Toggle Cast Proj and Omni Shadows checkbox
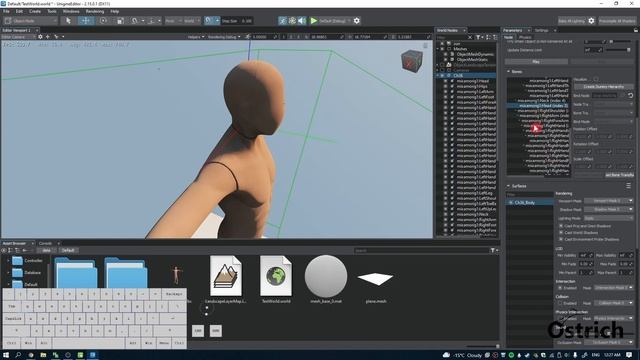 coord(561,226)
